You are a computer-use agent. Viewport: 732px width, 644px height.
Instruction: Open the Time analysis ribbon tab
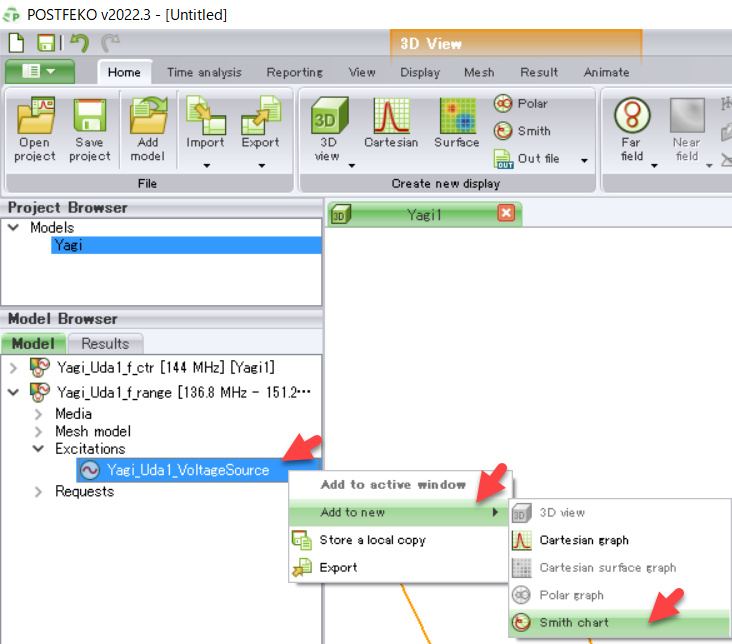coord(204,72)
